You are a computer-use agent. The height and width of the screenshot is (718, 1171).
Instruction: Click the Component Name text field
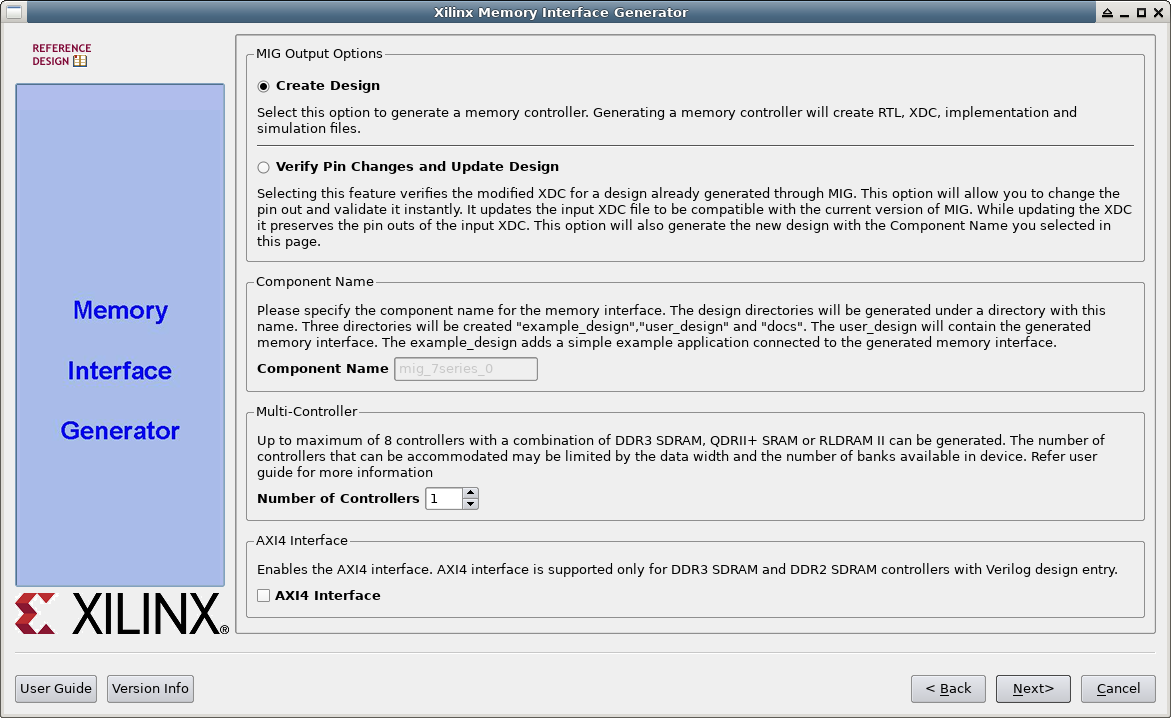coord(466,369)
